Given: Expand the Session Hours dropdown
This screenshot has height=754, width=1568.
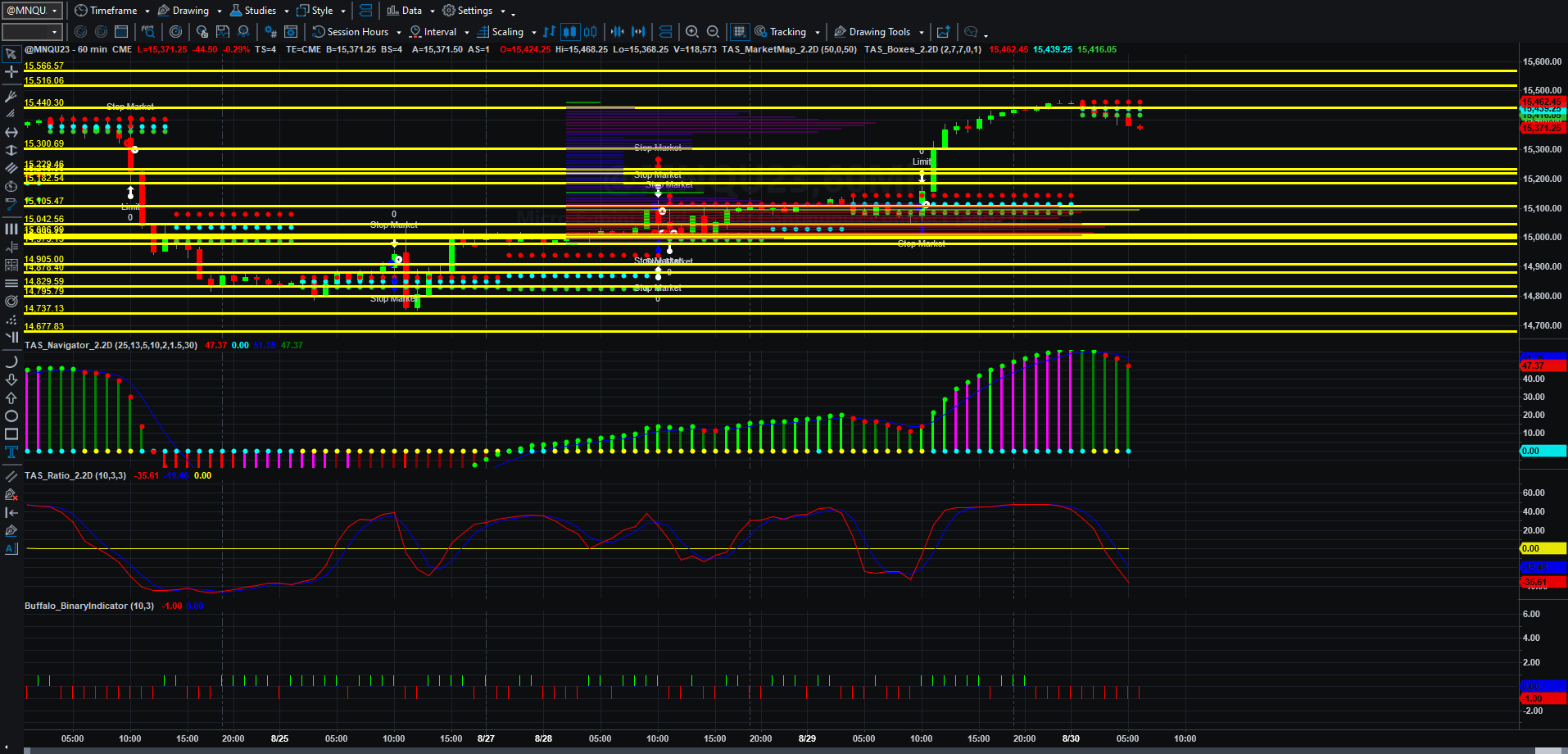Looking at the screenshot, I should click(399, 33).
